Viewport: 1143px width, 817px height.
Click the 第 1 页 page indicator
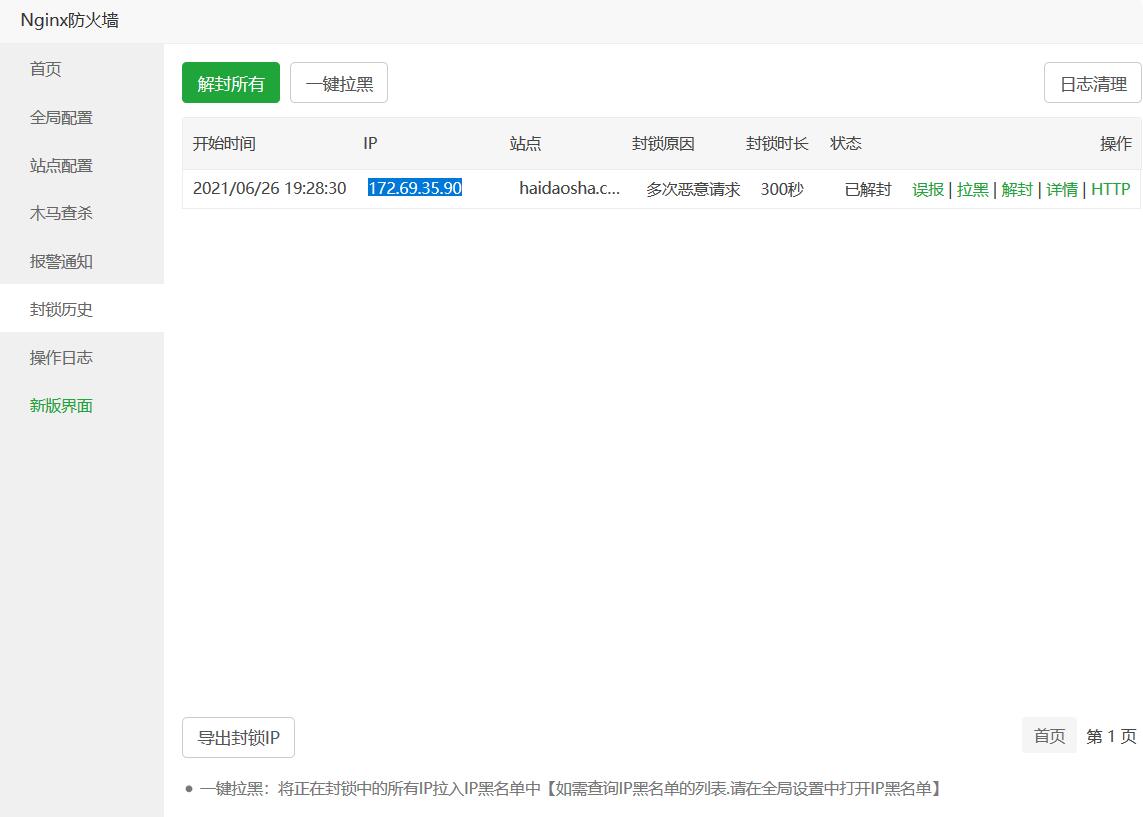click(1111, 736)
